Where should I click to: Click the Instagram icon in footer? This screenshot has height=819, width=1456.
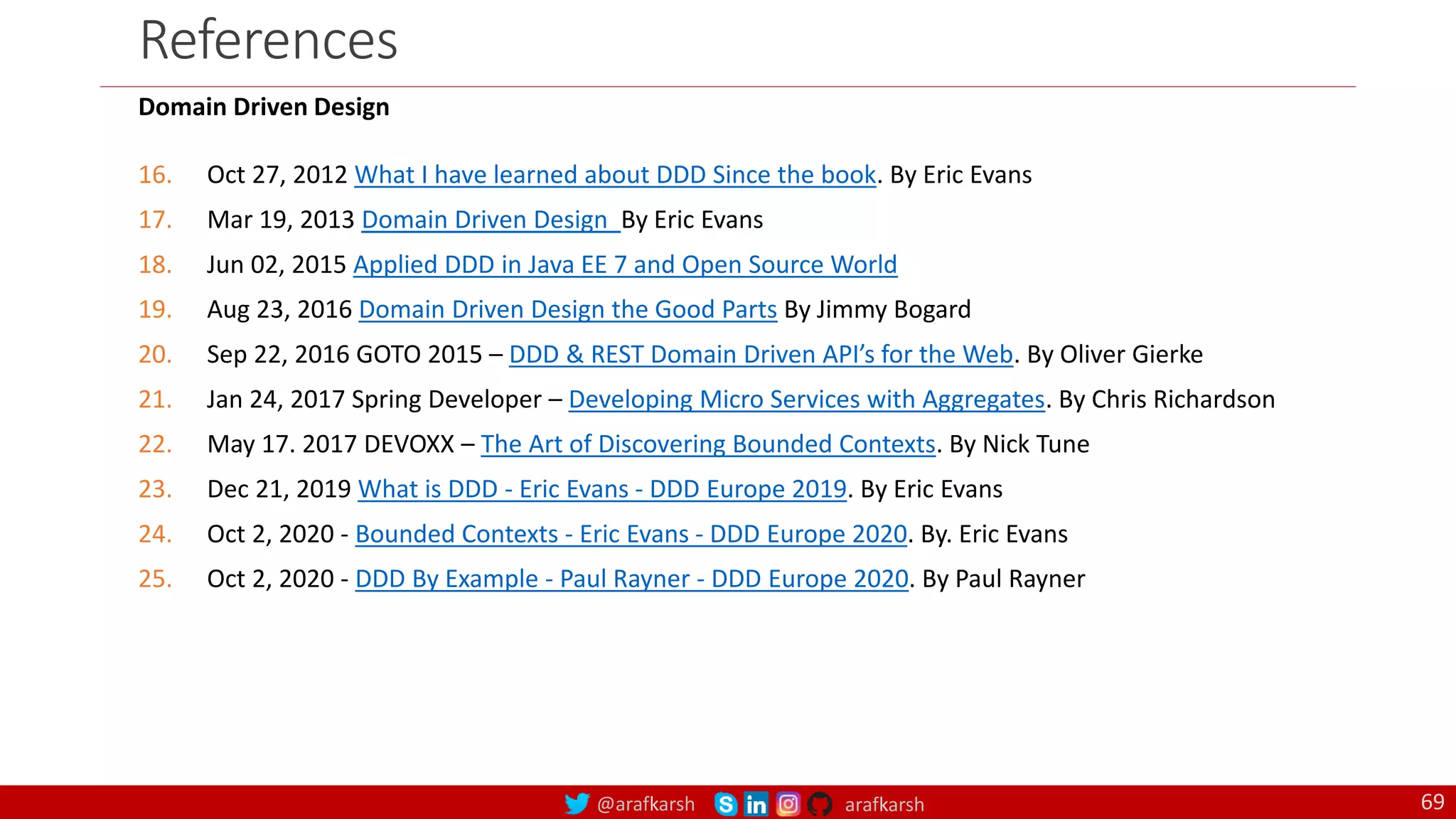coord(788,804)
